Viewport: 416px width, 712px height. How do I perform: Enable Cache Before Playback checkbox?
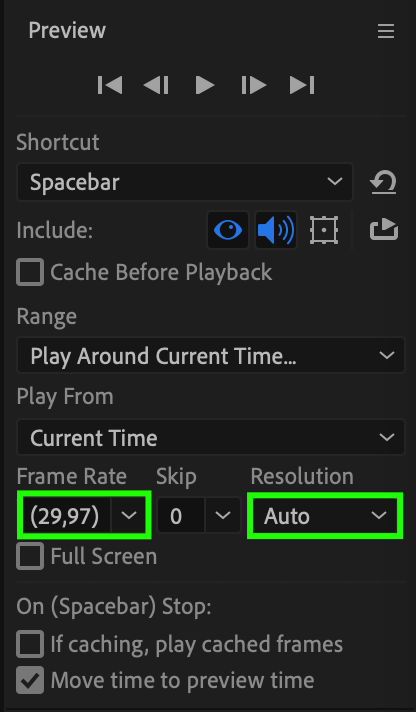point(30,272)
